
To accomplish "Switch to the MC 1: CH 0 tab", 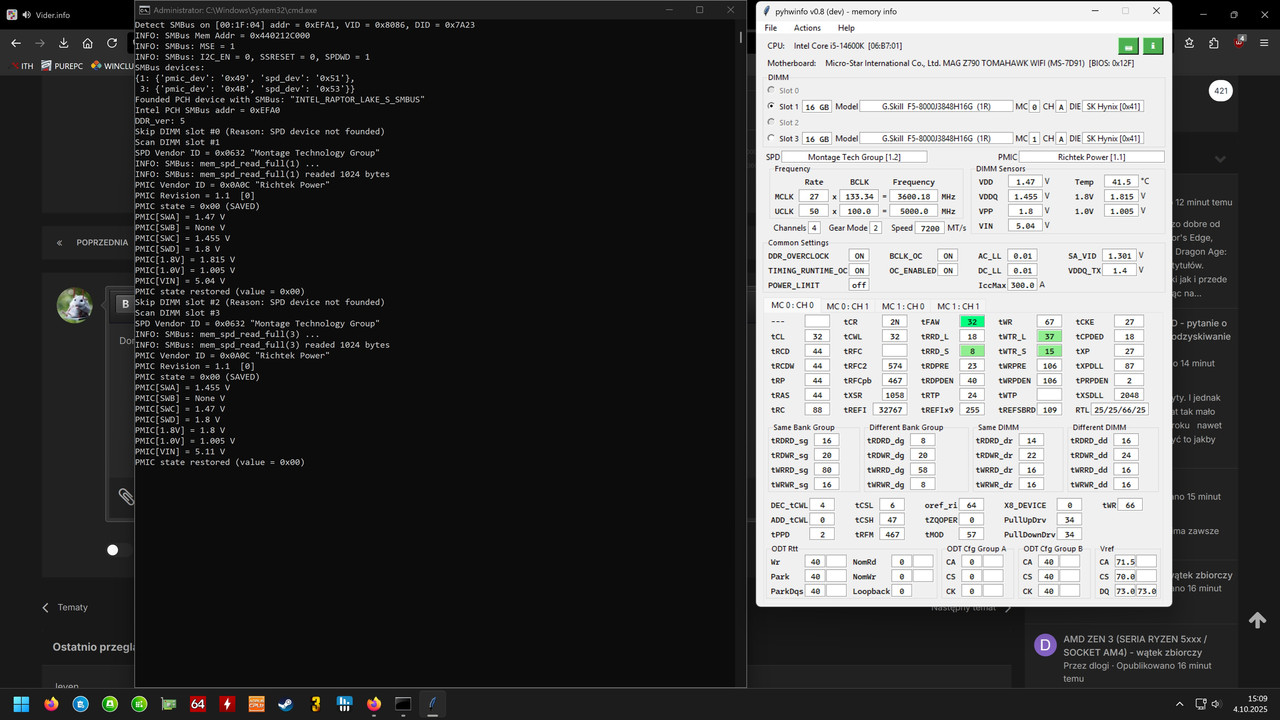I will [x=902, y=306].
